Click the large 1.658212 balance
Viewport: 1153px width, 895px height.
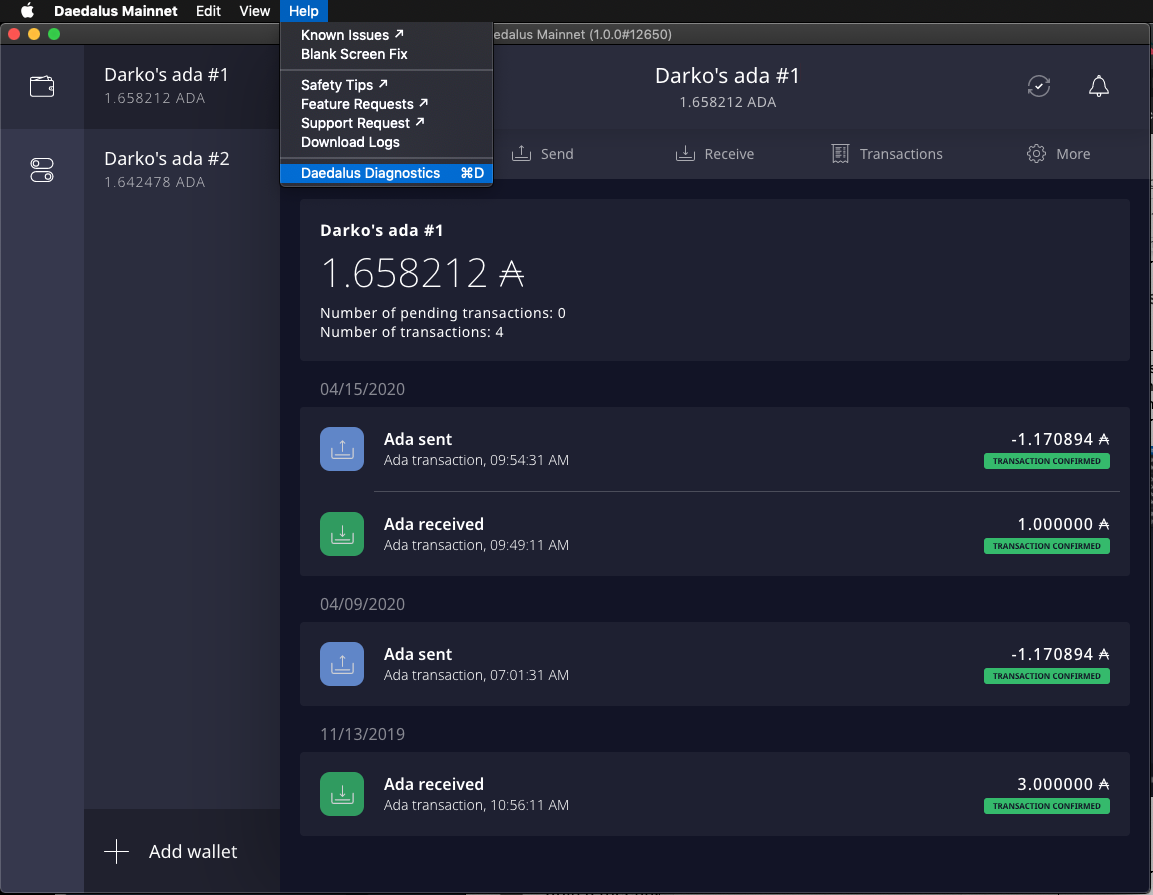(422, 273)
